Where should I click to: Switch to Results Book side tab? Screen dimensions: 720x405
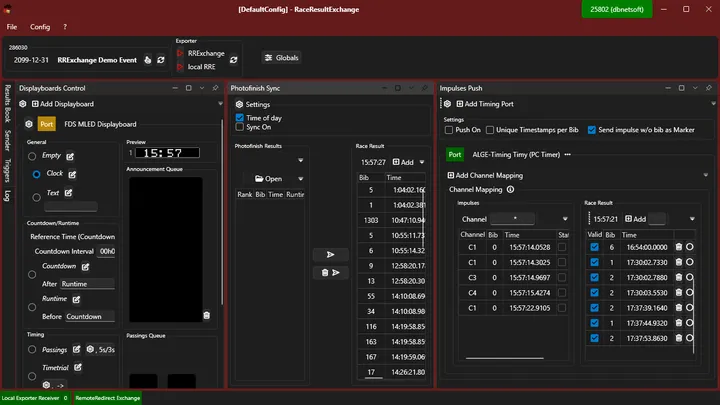tap(7, 103)
